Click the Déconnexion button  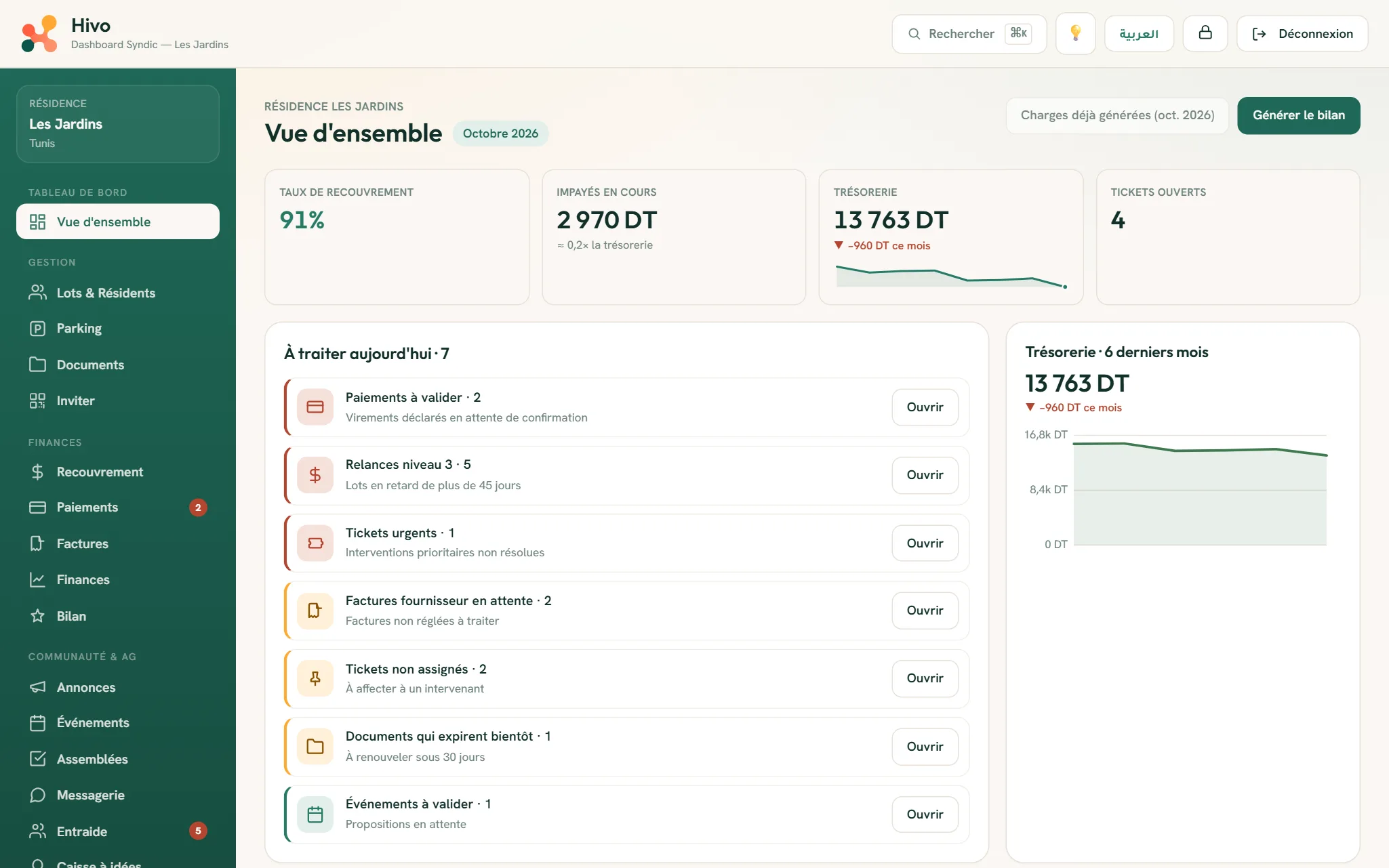1302,33
